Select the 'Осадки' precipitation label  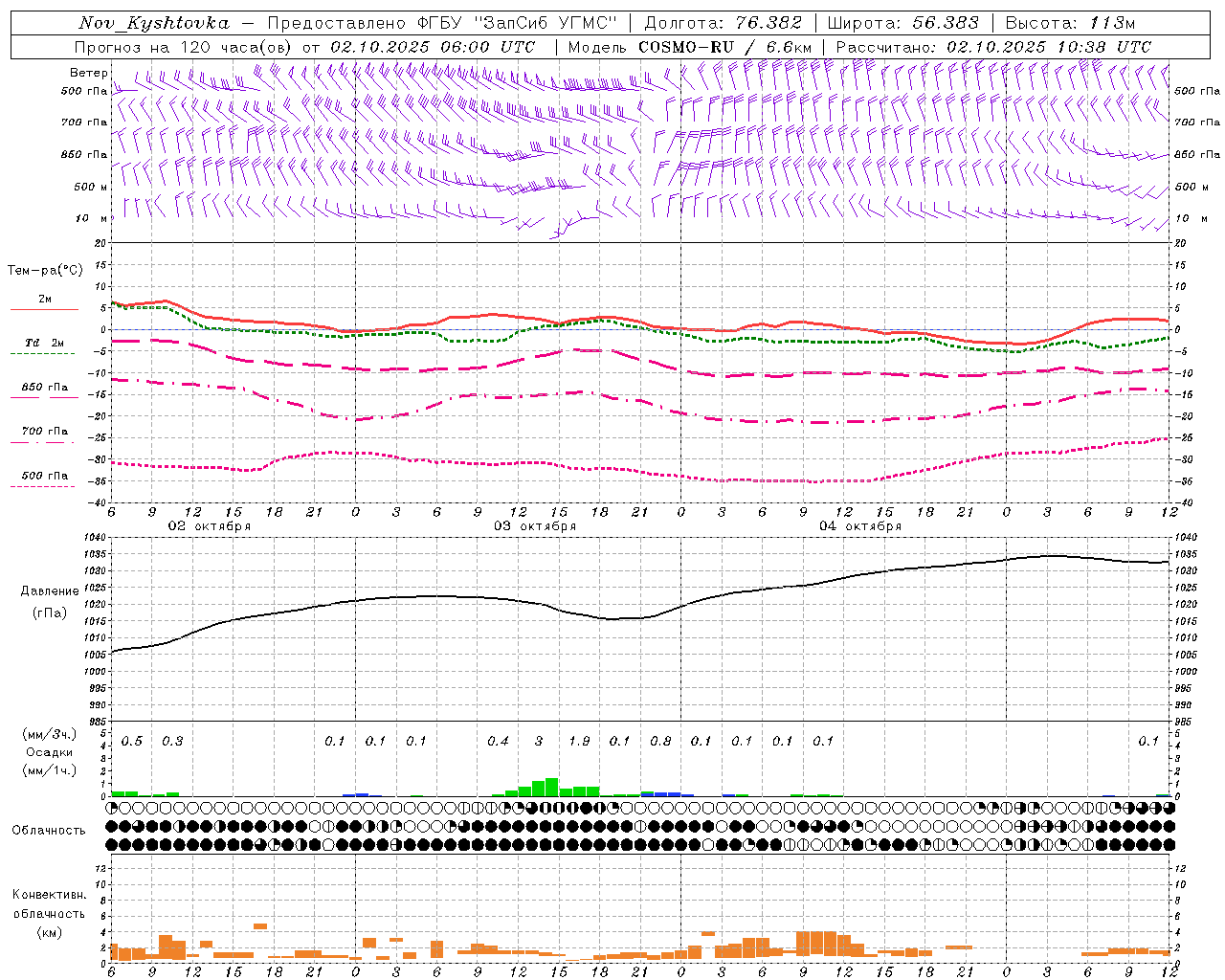tap(50, 752)
